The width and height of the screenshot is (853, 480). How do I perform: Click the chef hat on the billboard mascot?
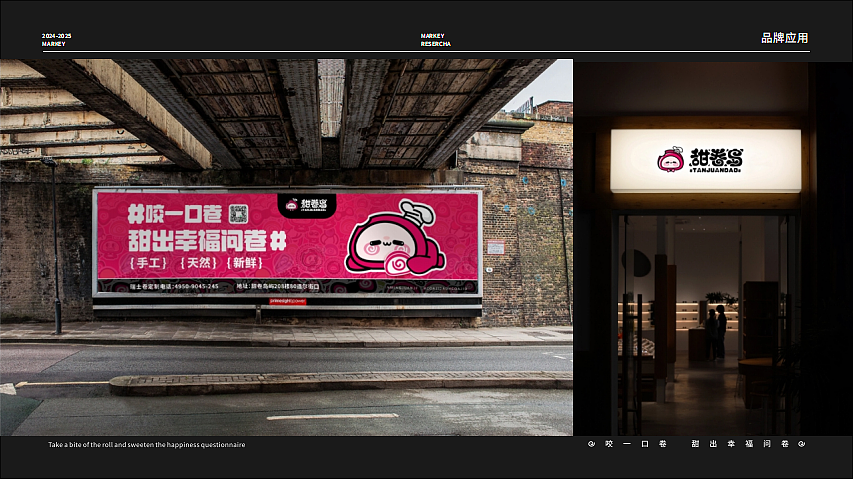point(417,212)
